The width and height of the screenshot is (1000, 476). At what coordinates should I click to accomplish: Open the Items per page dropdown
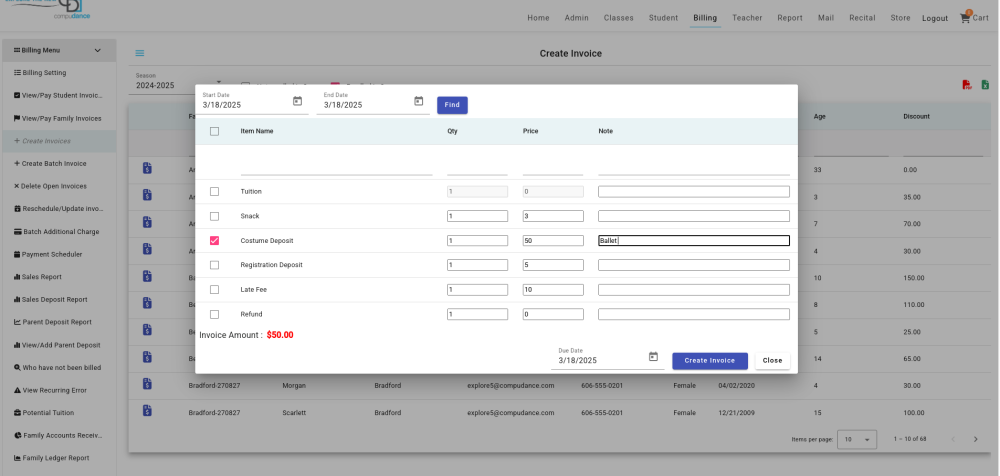[857, 440]
